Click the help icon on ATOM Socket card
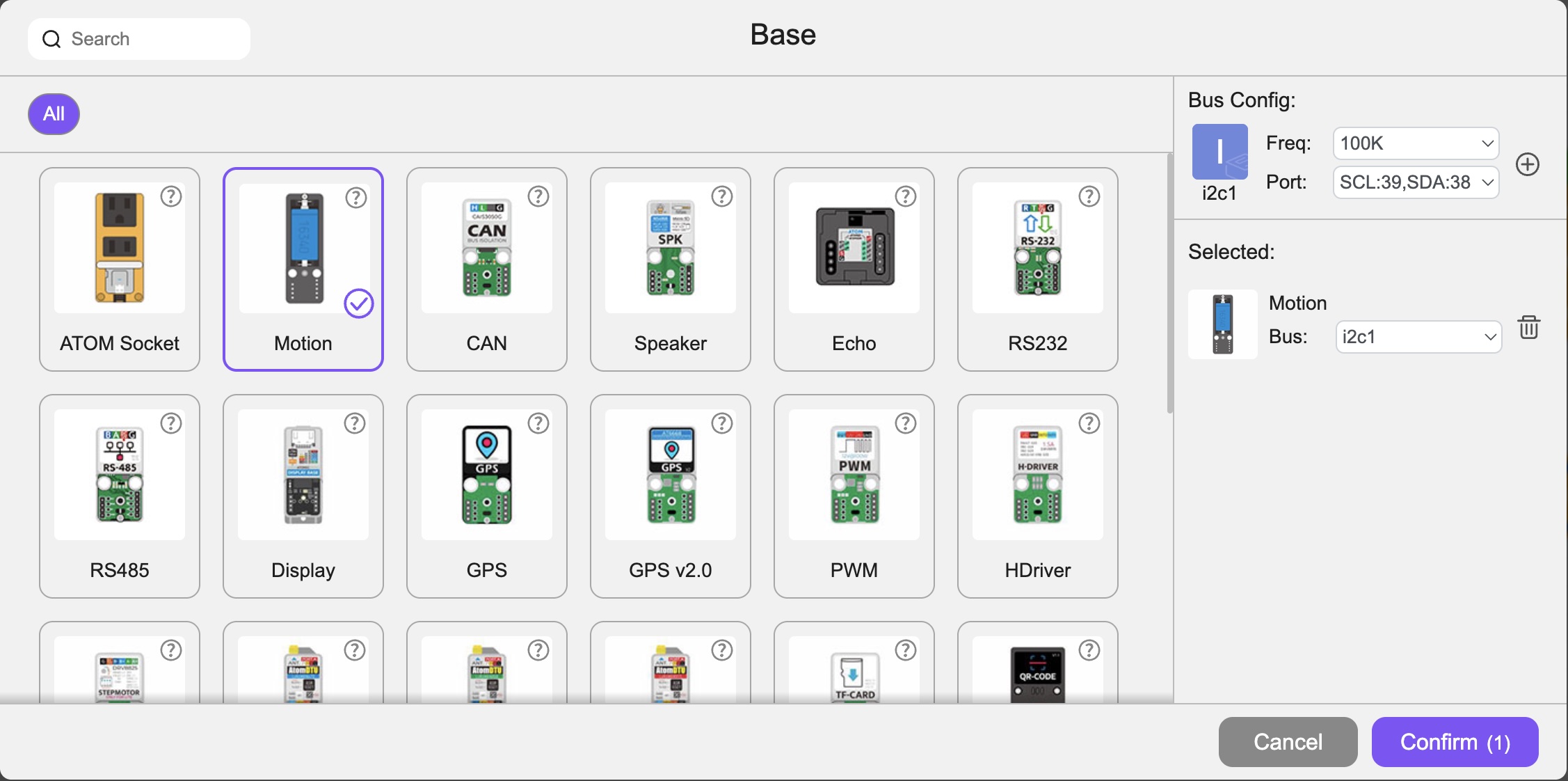Viewport: 1568px width, 781px height. pos(171,197)
